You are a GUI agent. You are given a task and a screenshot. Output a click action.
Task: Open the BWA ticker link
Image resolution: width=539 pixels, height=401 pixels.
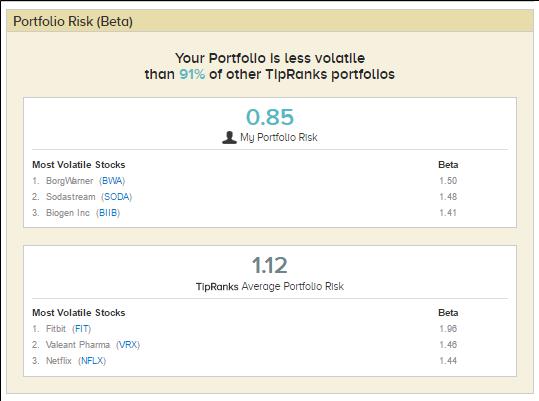coord(112,181)
